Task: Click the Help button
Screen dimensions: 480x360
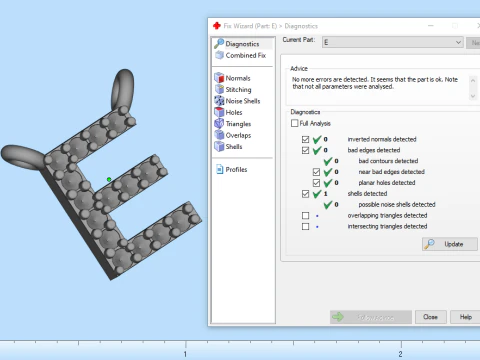Action: pos(465,317)
